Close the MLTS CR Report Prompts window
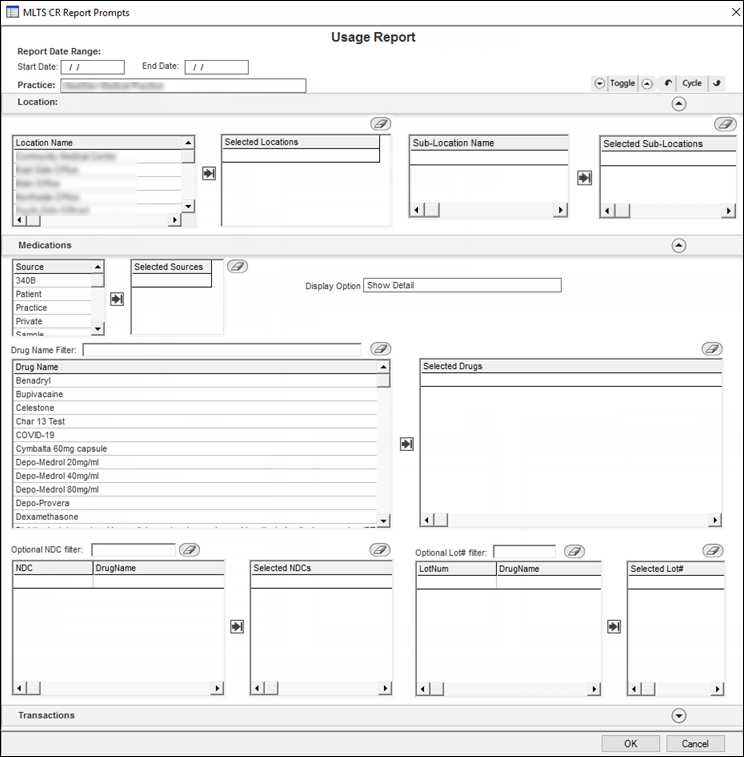 tap(736, 12)
